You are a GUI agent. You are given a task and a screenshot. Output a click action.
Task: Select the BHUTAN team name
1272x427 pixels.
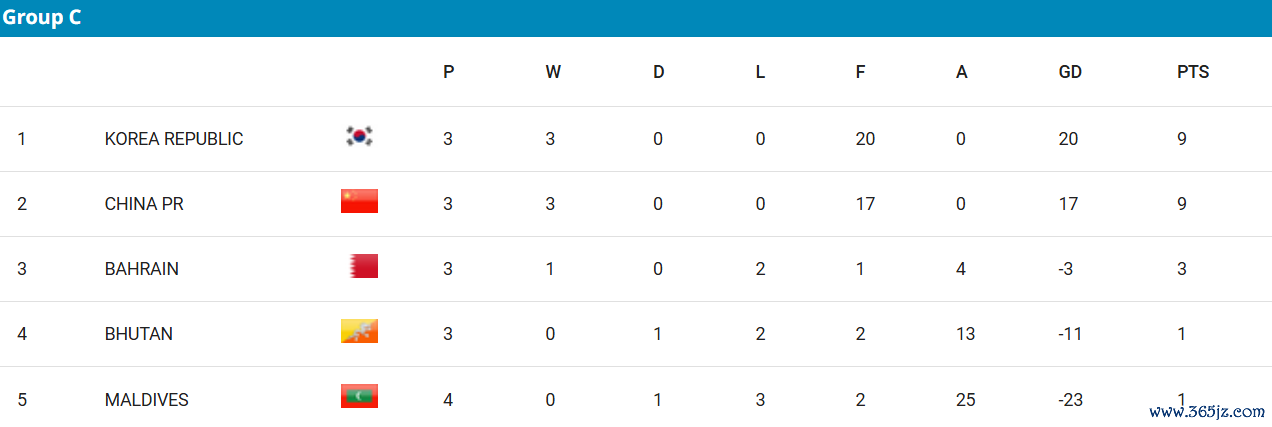pos(139,334)
